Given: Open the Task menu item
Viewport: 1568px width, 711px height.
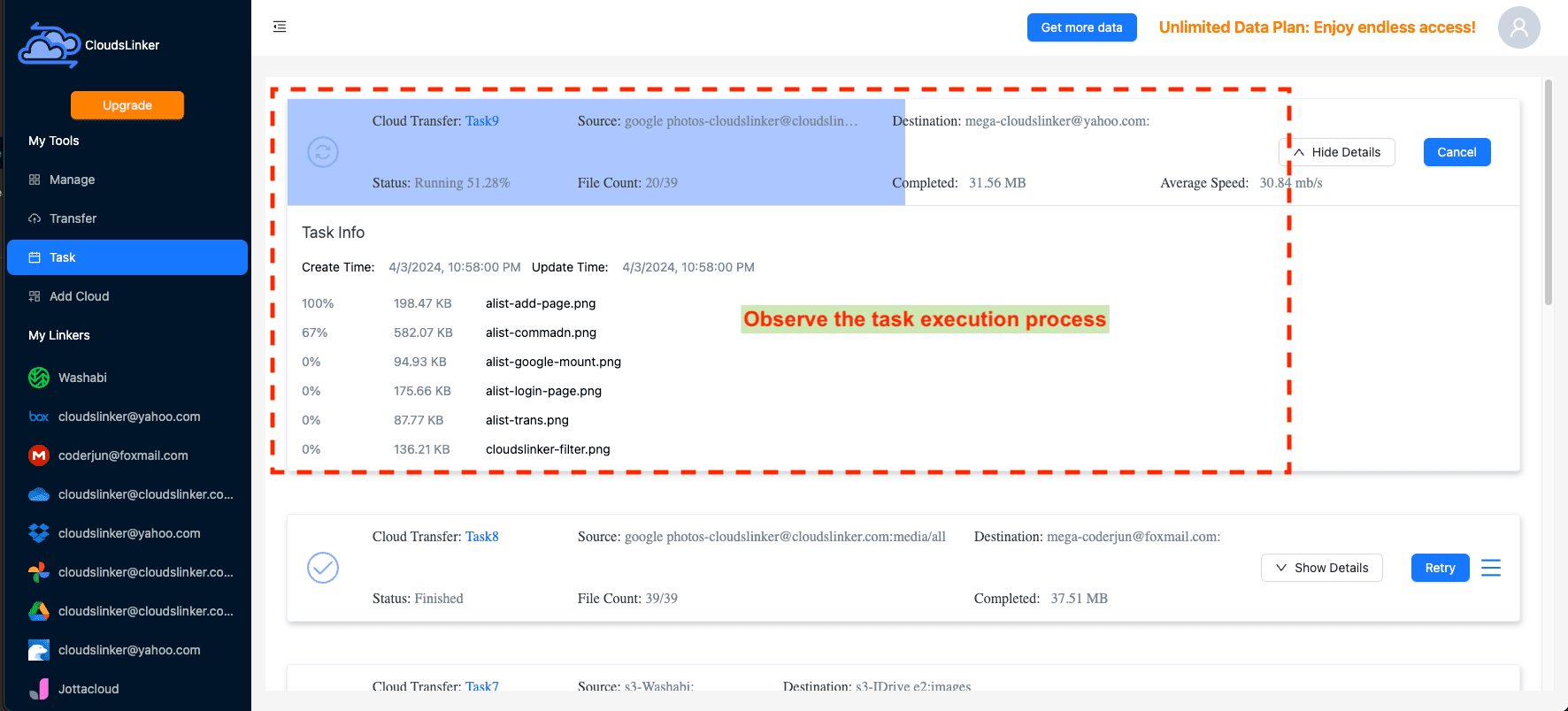Looking at the screenshot, I should (127, 257).
